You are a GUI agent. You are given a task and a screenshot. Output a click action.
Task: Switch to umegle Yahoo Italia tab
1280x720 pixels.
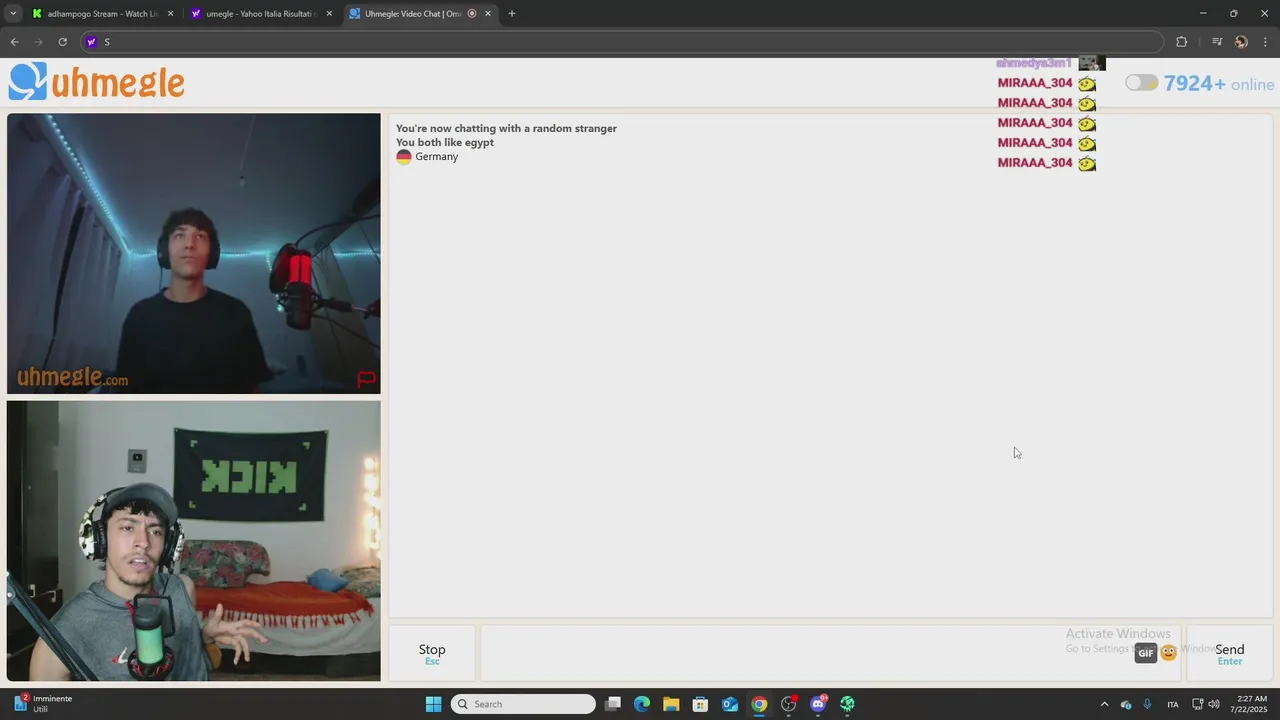[260, 14]
